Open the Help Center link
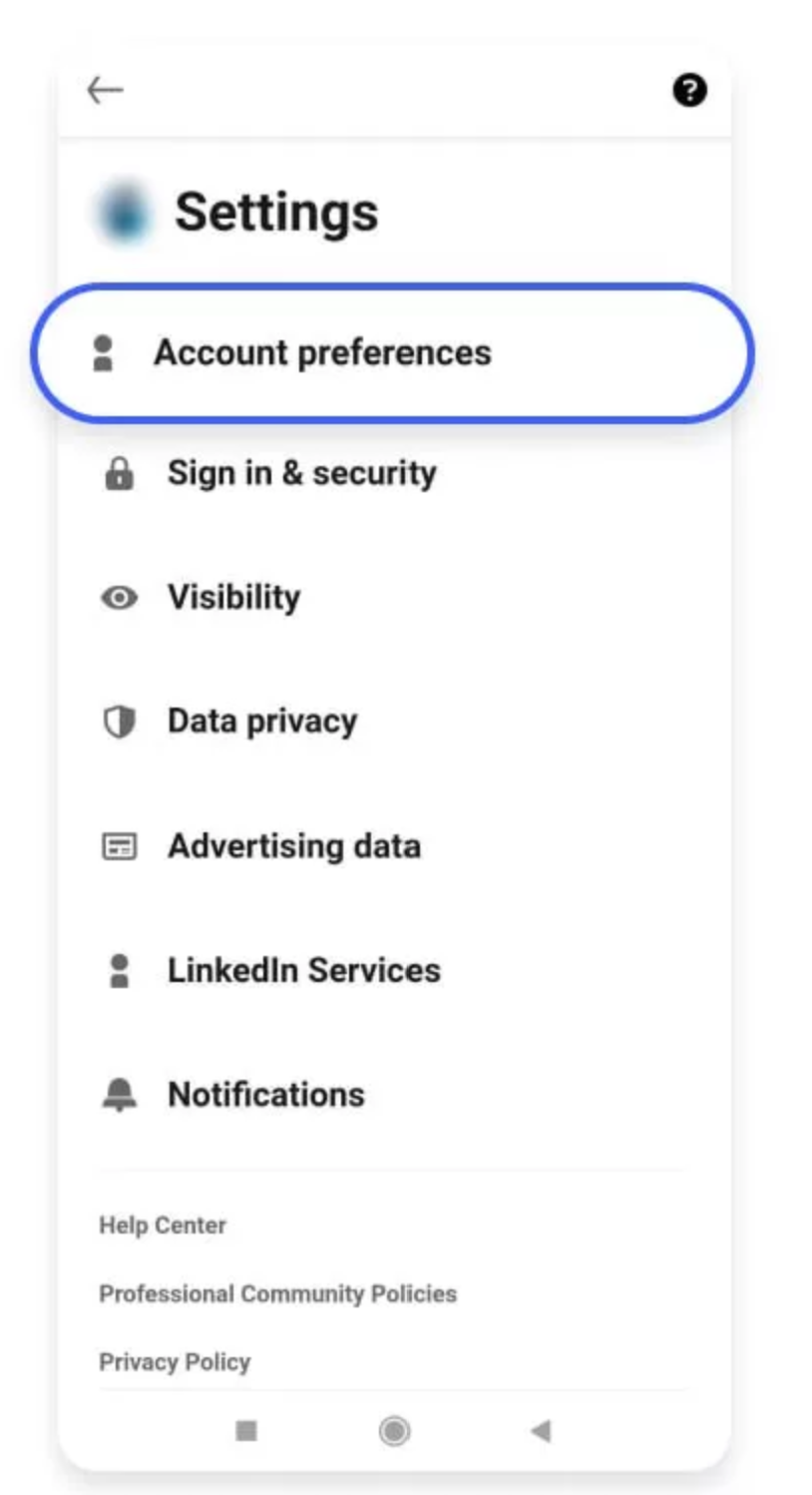 163,1225
